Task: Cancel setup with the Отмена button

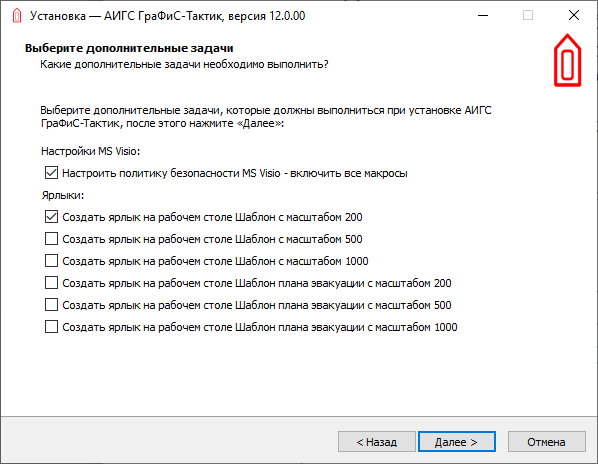Action: coord(547,442)
